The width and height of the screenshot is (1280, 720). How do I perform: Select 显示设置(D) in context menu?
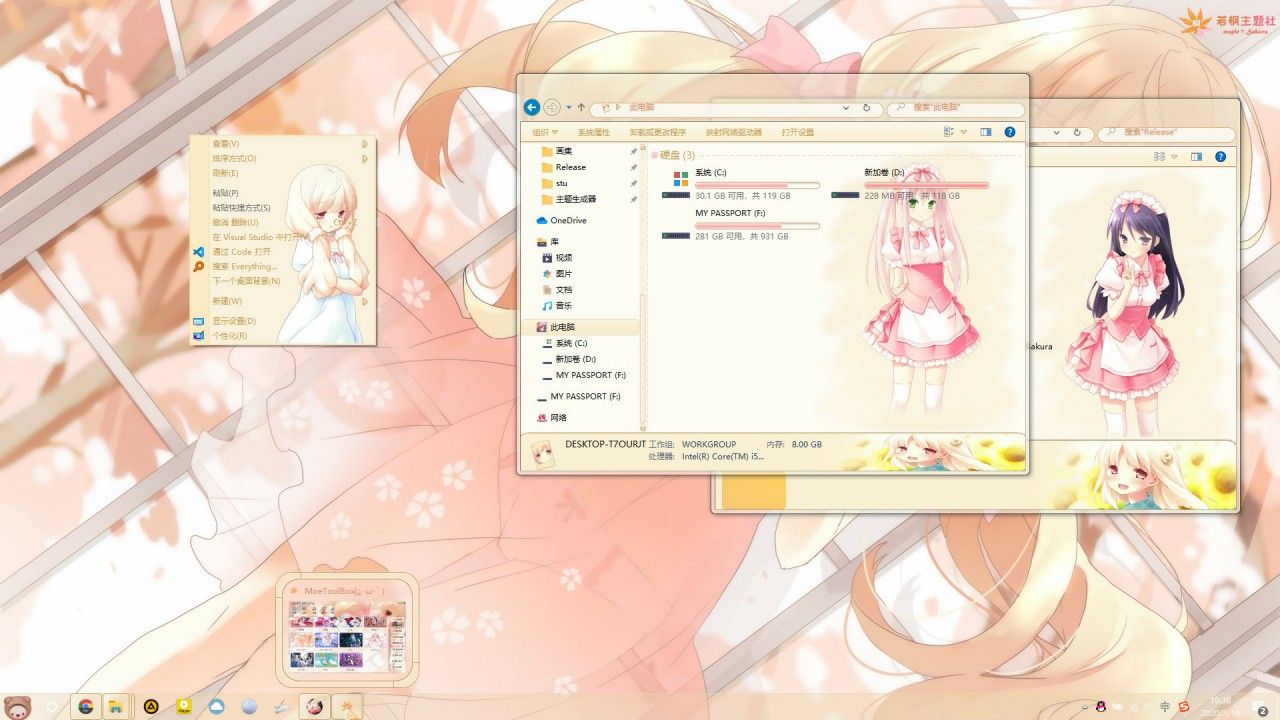283,321
